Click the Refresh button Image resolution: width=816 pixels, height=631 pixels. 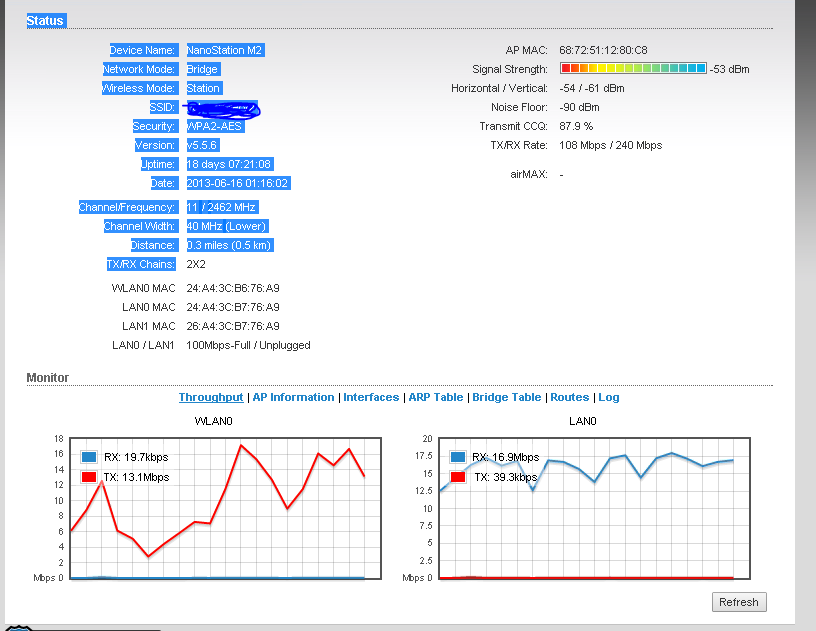[739, 602]
